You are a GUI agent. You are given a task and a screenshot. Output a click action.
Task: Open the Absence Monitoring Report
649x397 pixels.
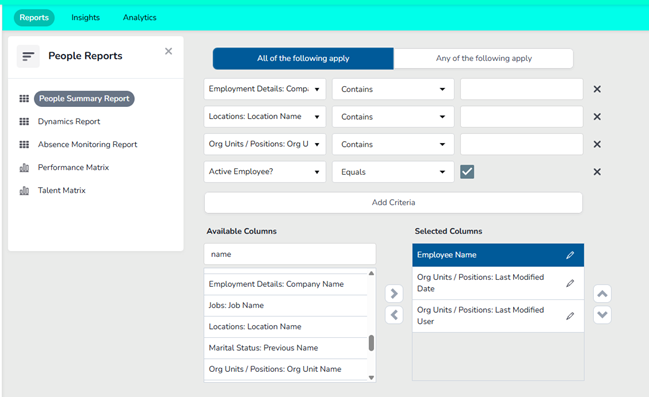[87, 144]
